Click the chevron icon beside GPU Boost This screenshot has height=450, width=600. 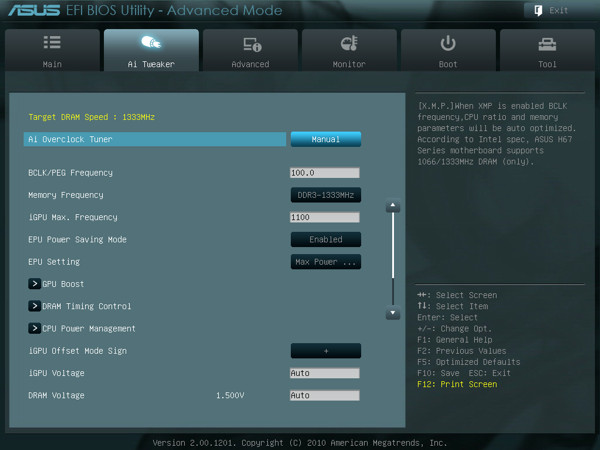34,284
